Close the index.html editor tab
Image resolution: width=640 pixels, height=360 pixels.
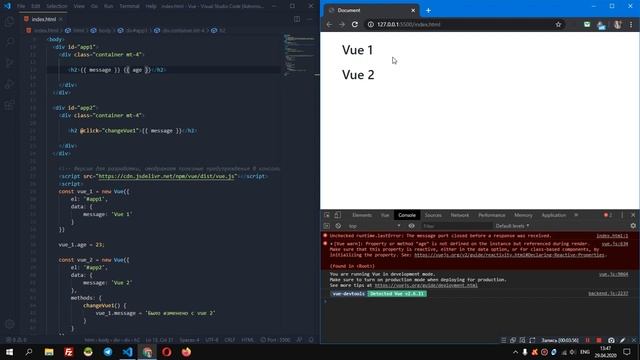pyautogui.click(x=61, y=19)
